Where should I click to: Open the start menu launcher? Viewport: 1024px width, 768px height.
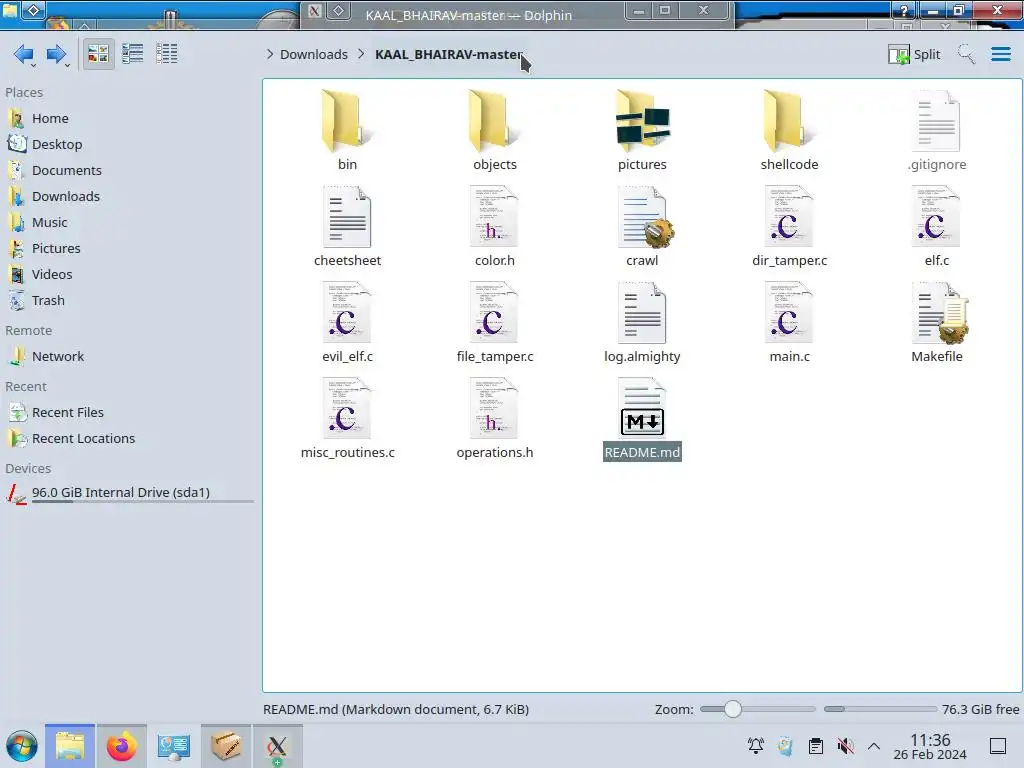coord(22,746)
